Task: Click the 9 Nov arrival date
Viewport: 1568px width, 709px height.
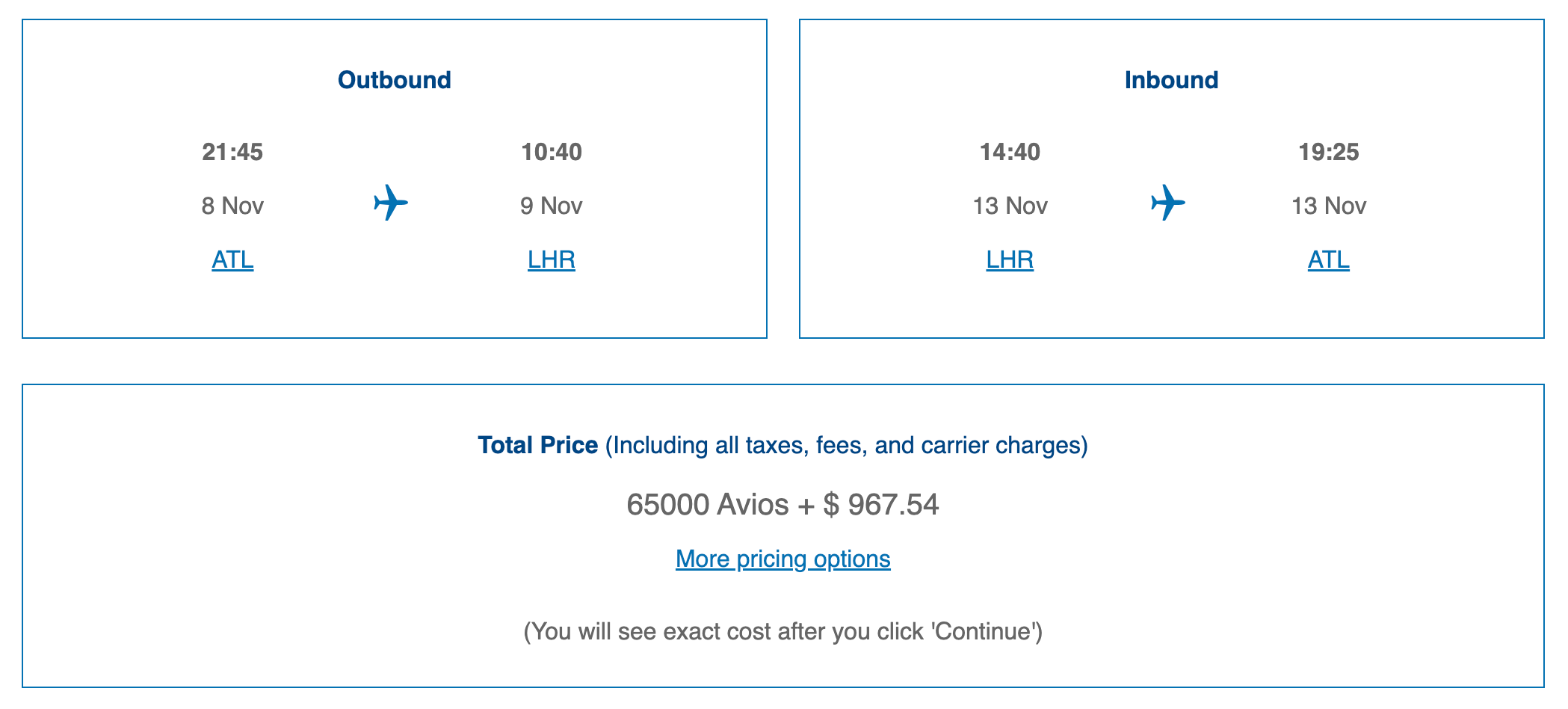Action: pyautogui.click(x=552, y=206)
